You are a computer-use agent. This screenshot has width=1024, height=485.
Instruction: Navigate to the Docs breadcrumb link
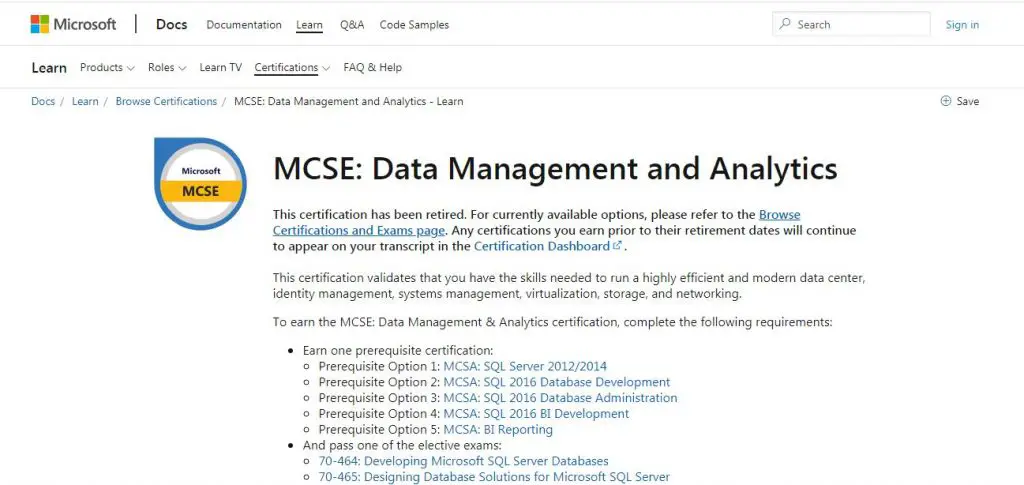coord(43,101)
